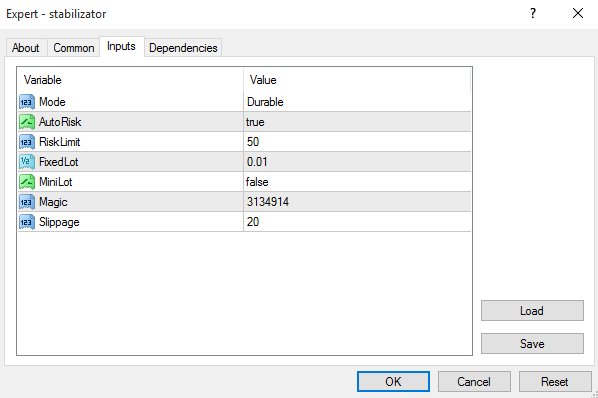Image resolution: width=598 pixels, height=398 pixels.
Task: Select the Magic variable name
Action: click(x=53, y=202)
